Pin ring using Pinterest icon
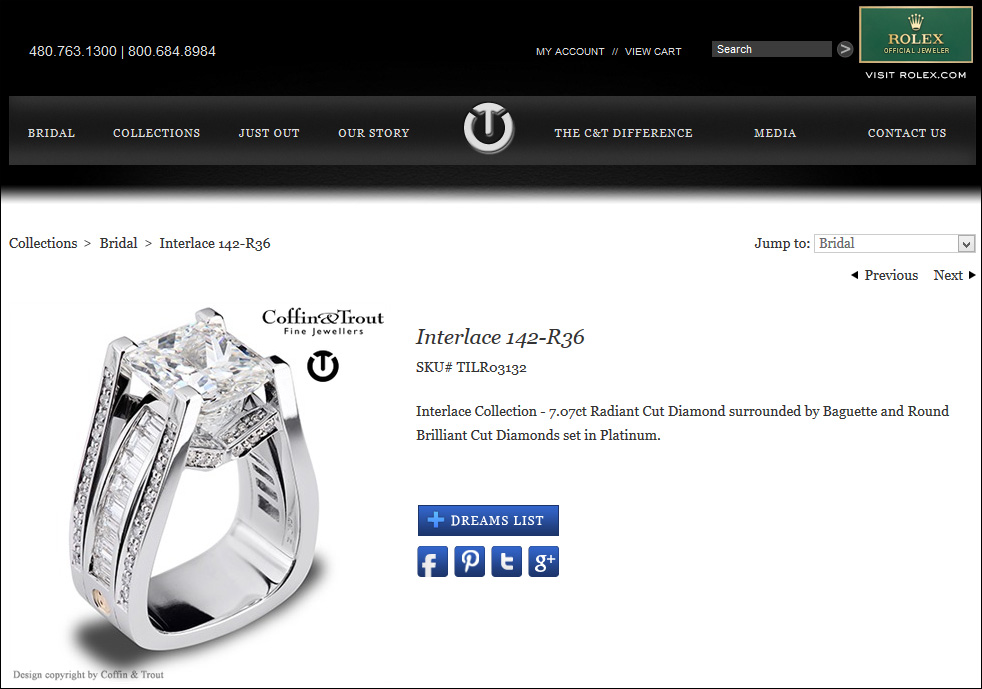 [470, 561]
